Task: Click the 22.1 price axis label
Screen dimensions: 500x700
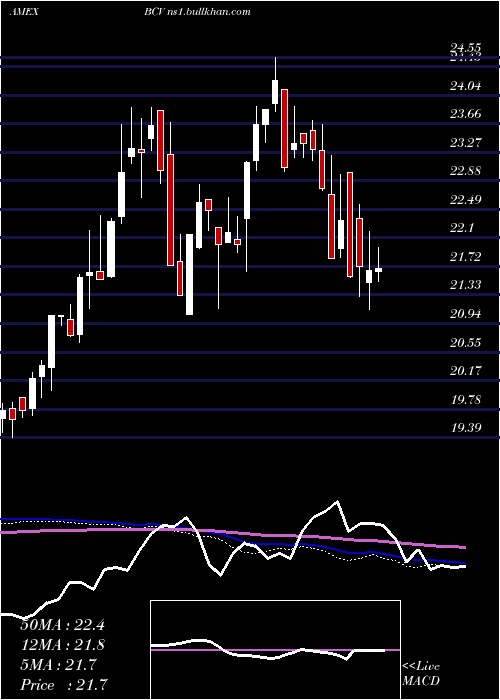Action: [462, 228]
